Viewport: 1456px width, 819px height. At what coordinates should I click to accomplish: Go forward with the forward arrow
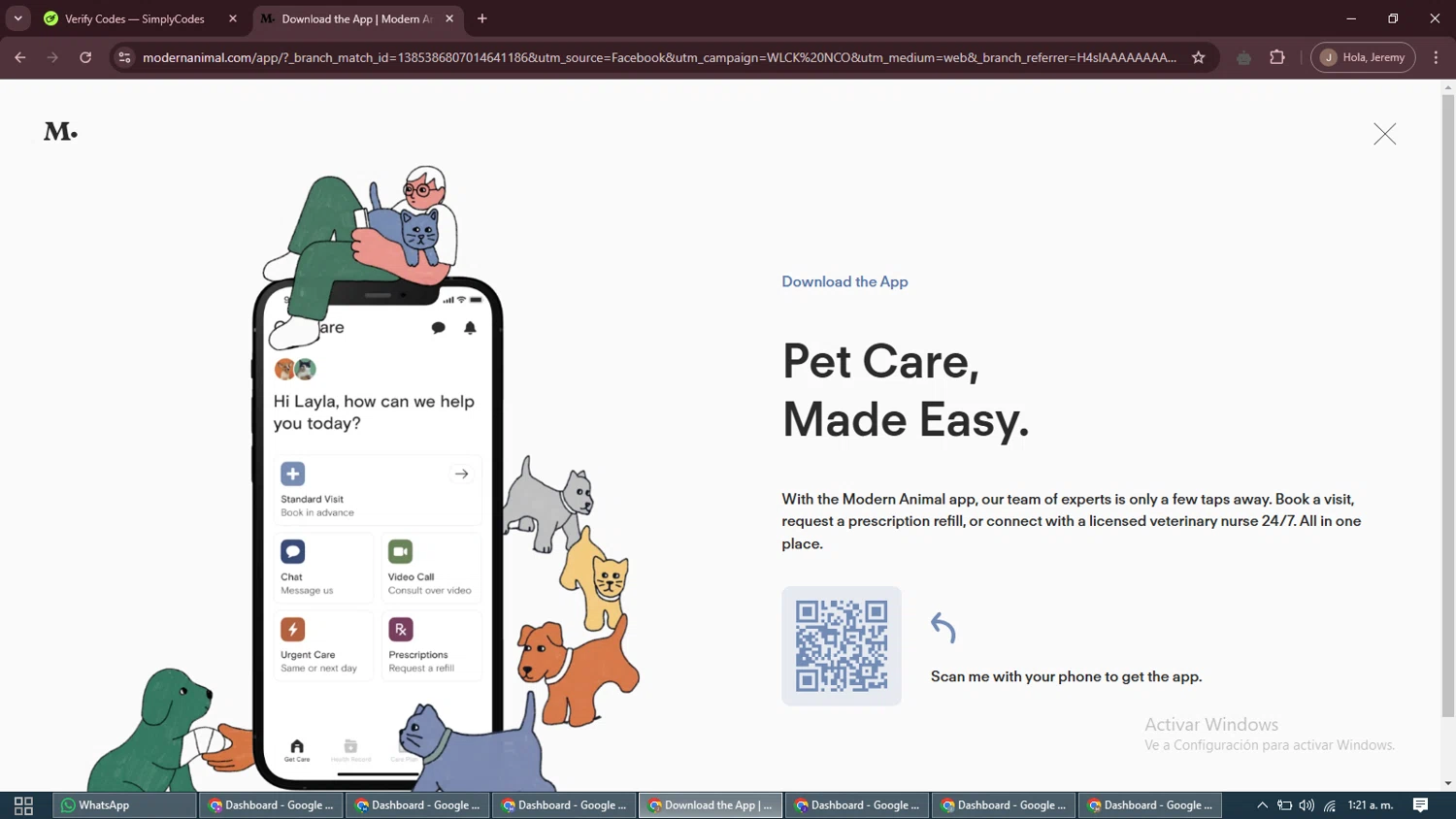pyautogui.click(x=52, y=57)
